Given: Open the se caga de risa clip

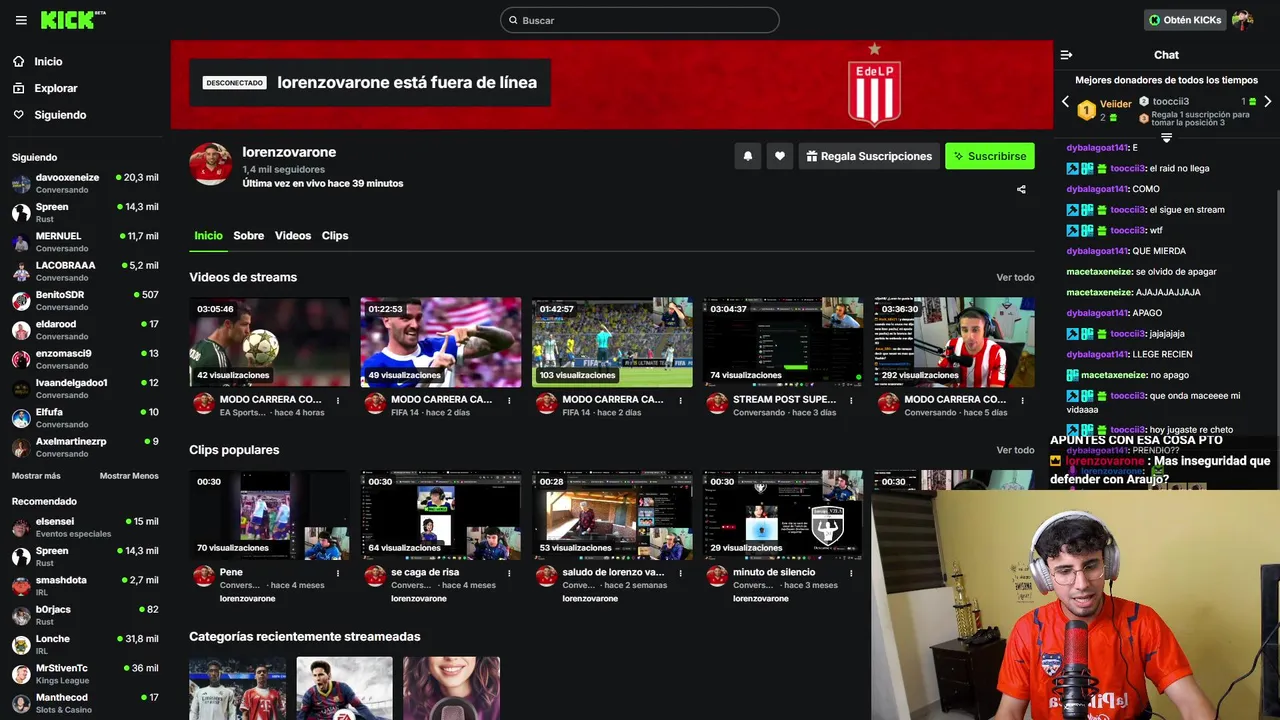Looking at the screenshot, I should point(441,515).
